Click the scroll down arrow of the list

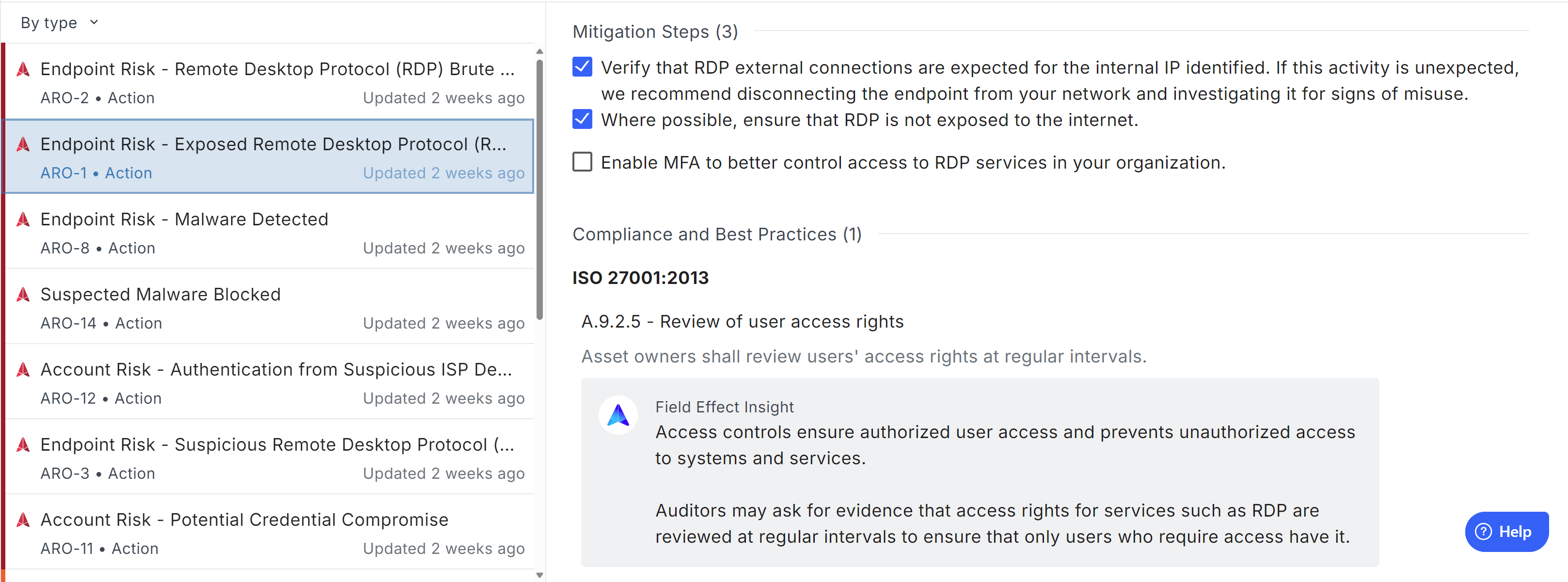(539, 574)
